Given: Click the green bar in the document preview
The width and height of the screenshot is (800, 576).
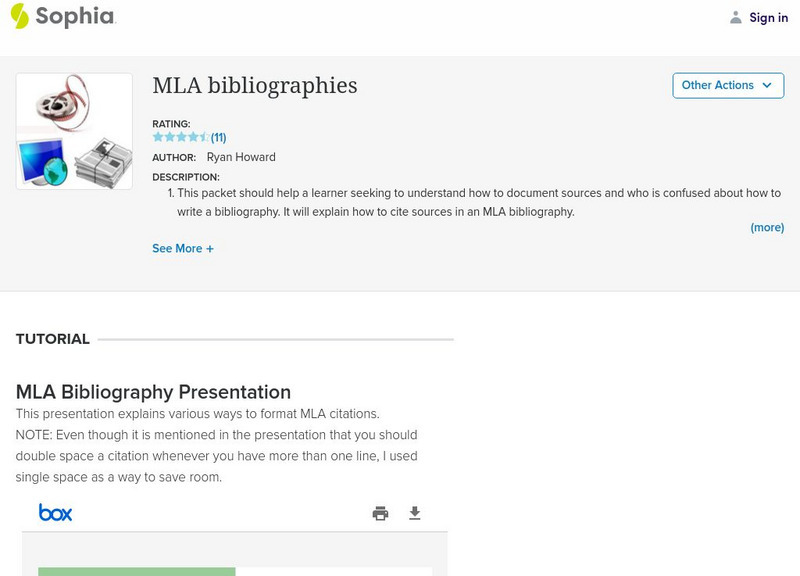Looking at the screenshot, I should 136,571.
